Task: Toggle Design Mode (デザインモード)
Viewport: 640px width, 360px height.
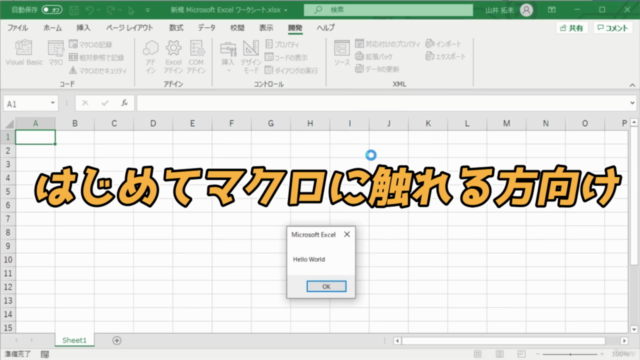Action: point(251,57)
